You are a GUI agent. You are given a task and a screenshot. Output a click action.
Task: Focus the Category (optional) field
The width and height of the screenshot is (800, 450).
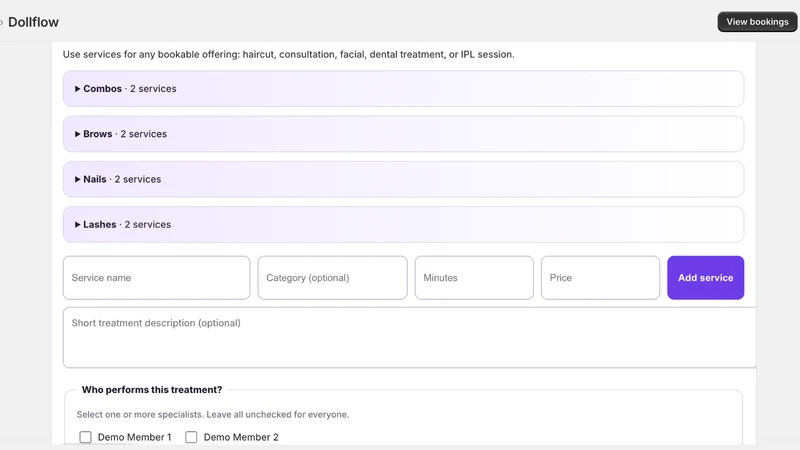(x=332, y=278)
